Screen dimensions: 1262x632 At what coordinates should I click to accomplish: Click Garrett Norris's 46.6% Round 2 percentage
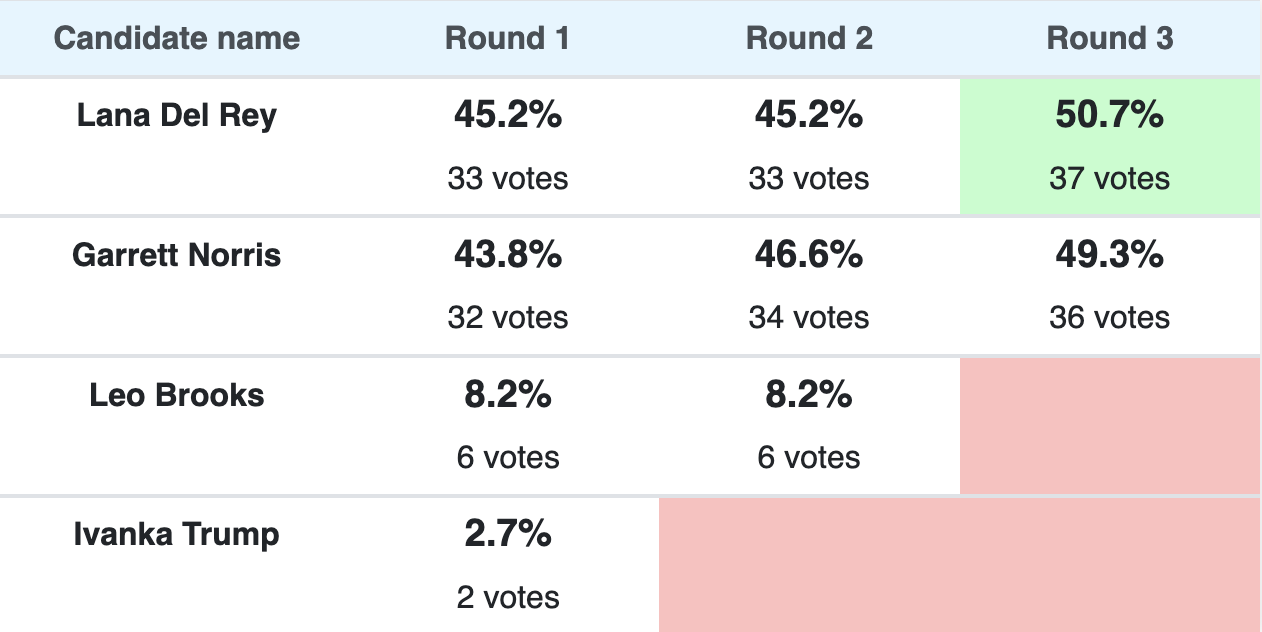809,256
